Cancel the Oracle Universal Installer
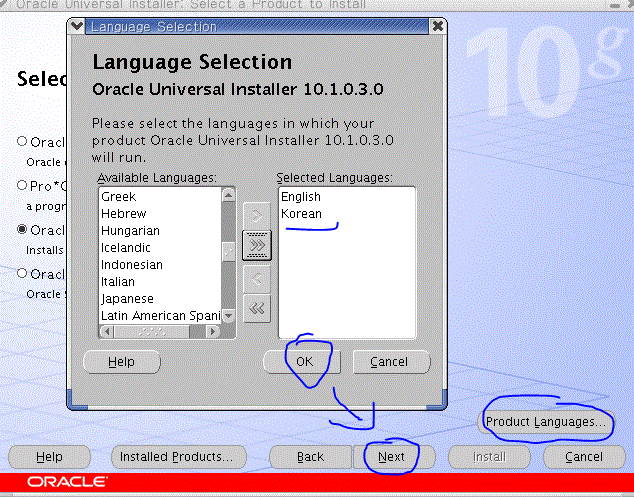This screenshot has height=497, width=634. point(584,457)
